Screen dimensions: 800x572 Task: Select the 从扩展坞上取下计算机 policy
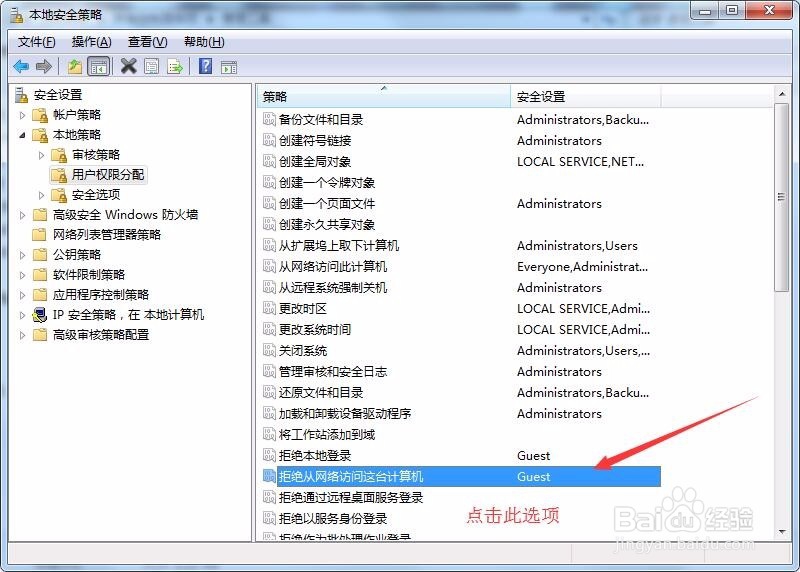click(x=339, y=245)
